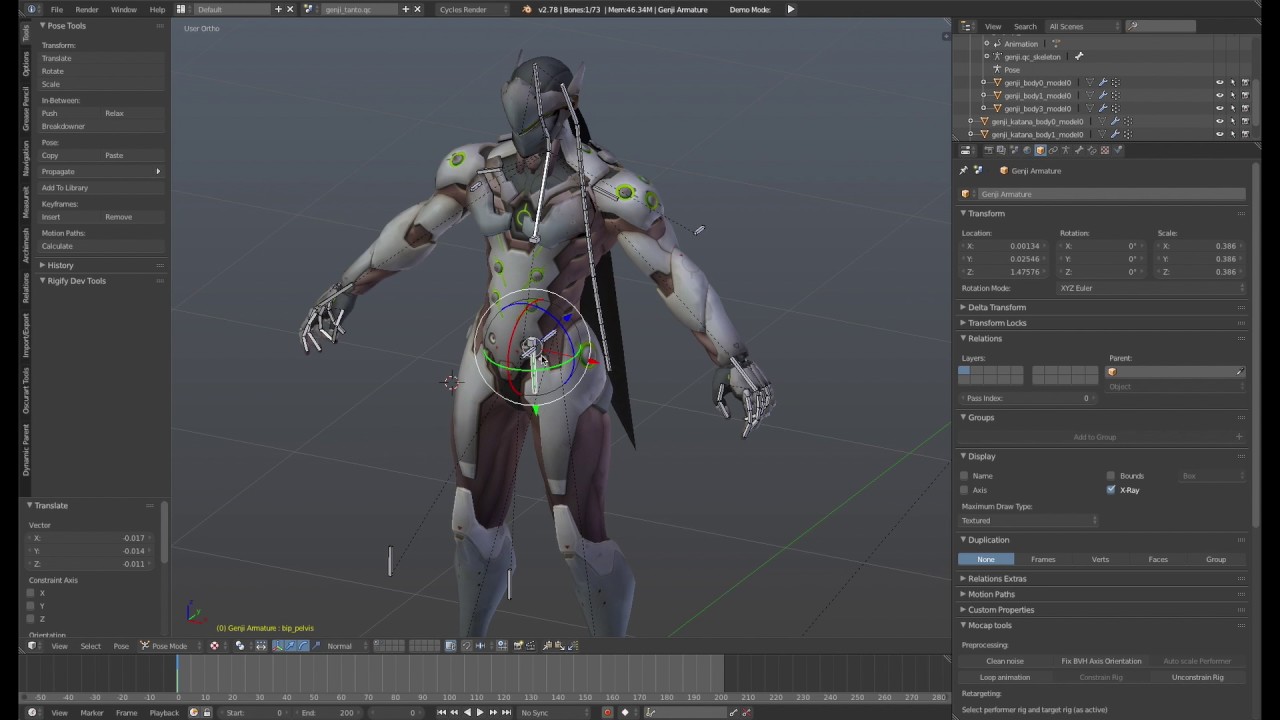Viewport: 1280px width, 720px height.
Task: Open the Textured maximum draw type dropdown
Action: [x=1029, y=521]
